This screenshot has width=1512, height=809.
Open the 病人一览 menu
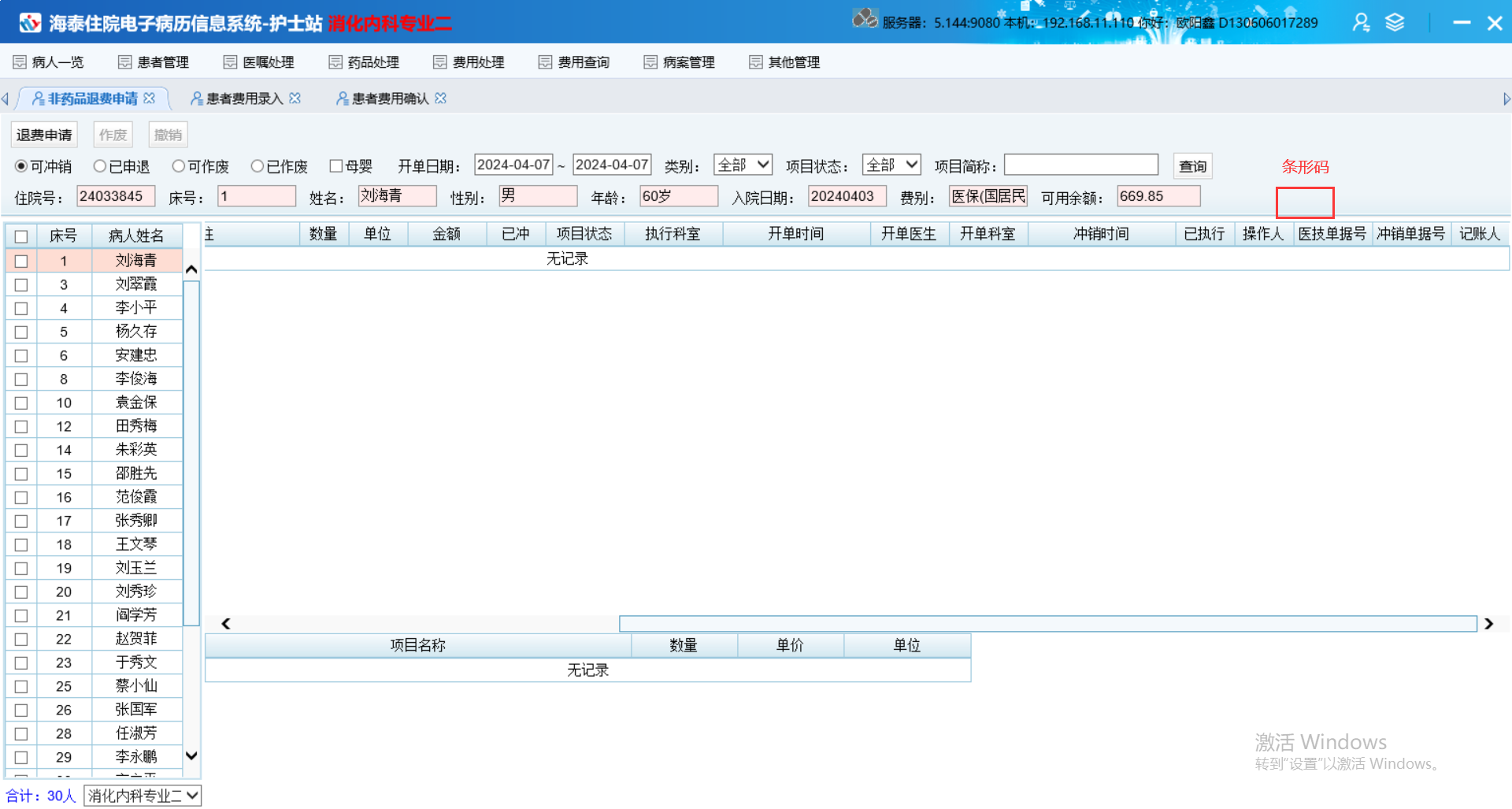point(48,62)
